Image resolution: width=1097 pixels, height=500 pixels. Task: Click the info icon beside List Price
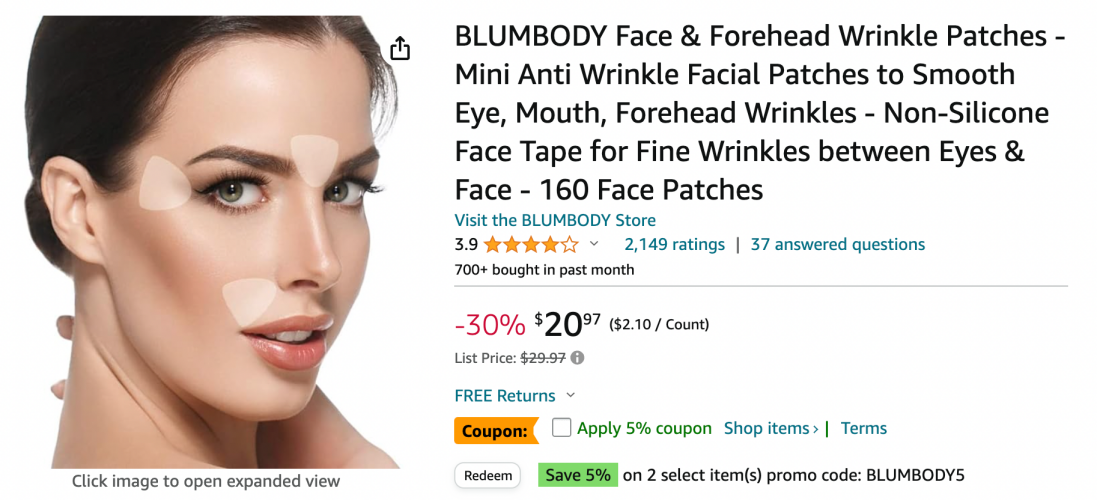pos(577,358)
